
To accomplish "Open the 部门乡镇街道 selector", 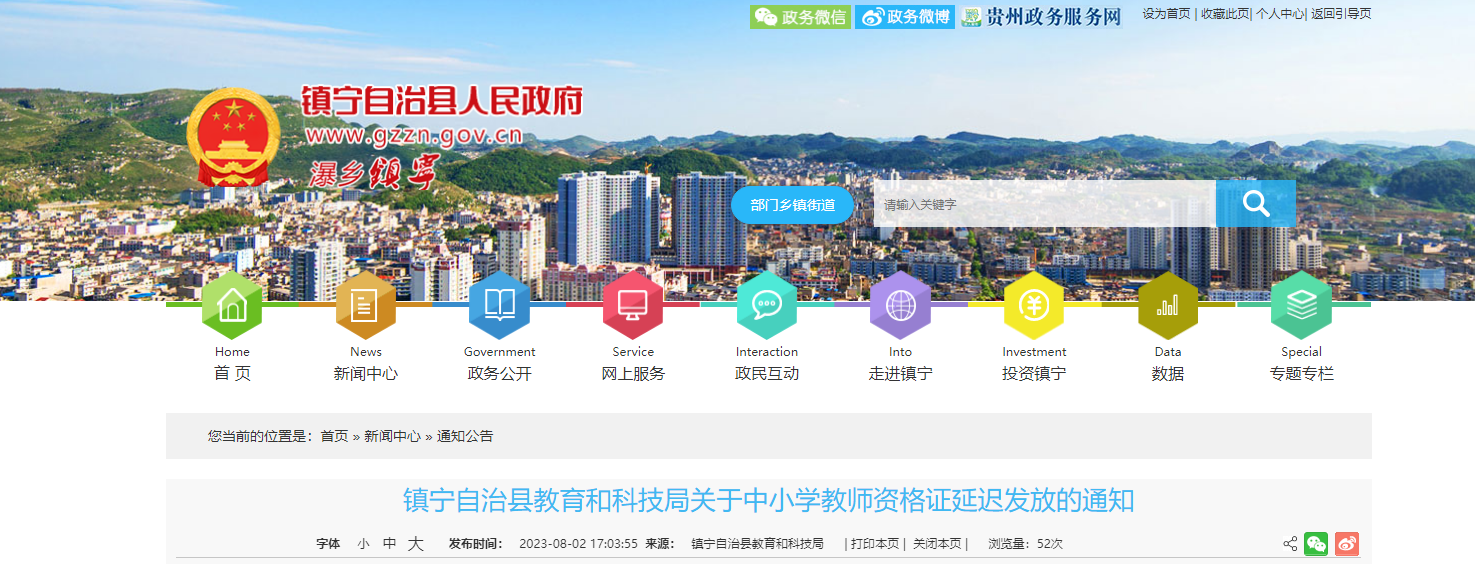I will point(792,205).
